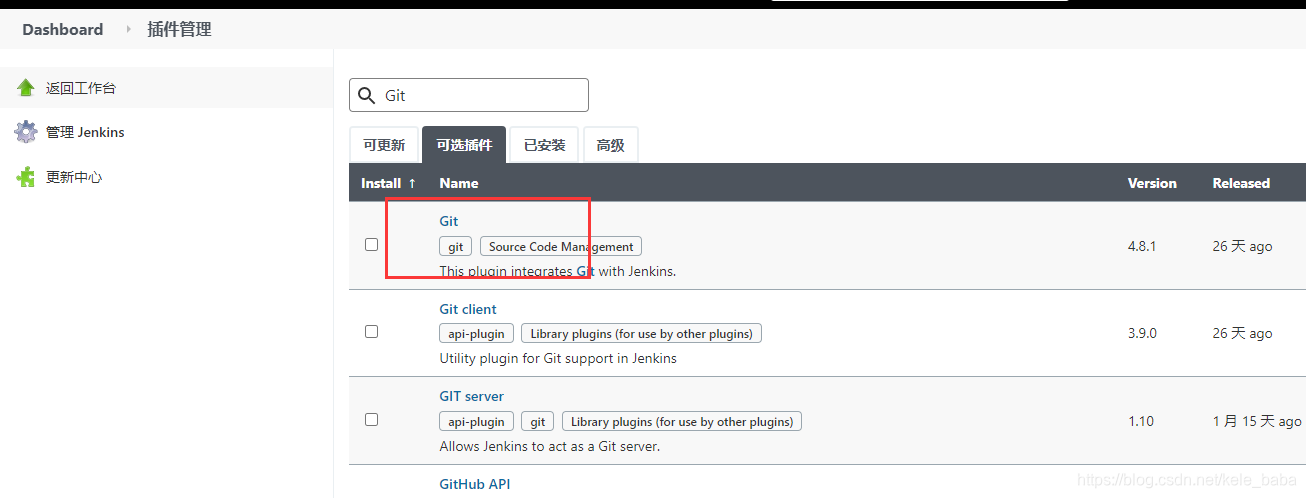Sort by Version column header

[x=1152, y=183]
